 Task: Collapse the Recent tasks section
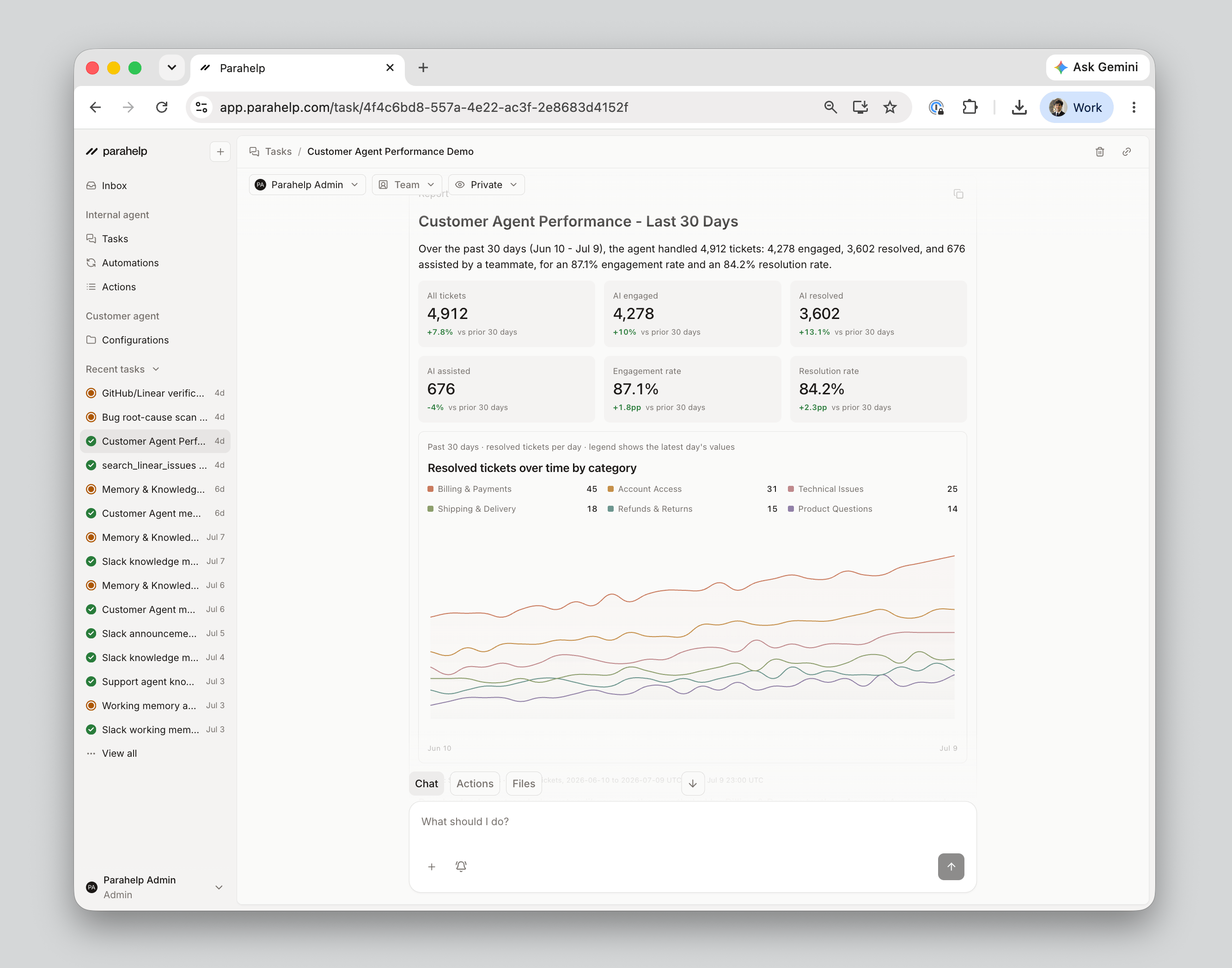coord(123,369)
